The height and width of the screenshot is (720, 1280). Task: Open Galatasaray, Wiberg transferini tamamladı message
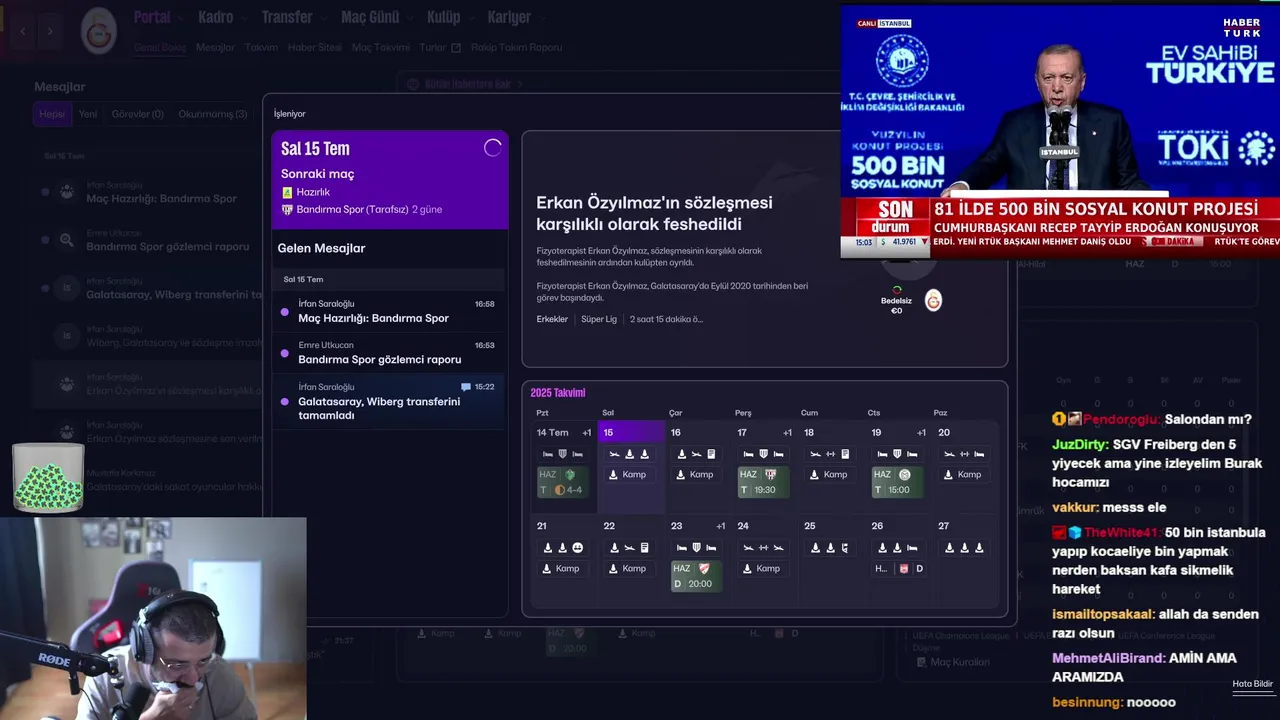389,401
